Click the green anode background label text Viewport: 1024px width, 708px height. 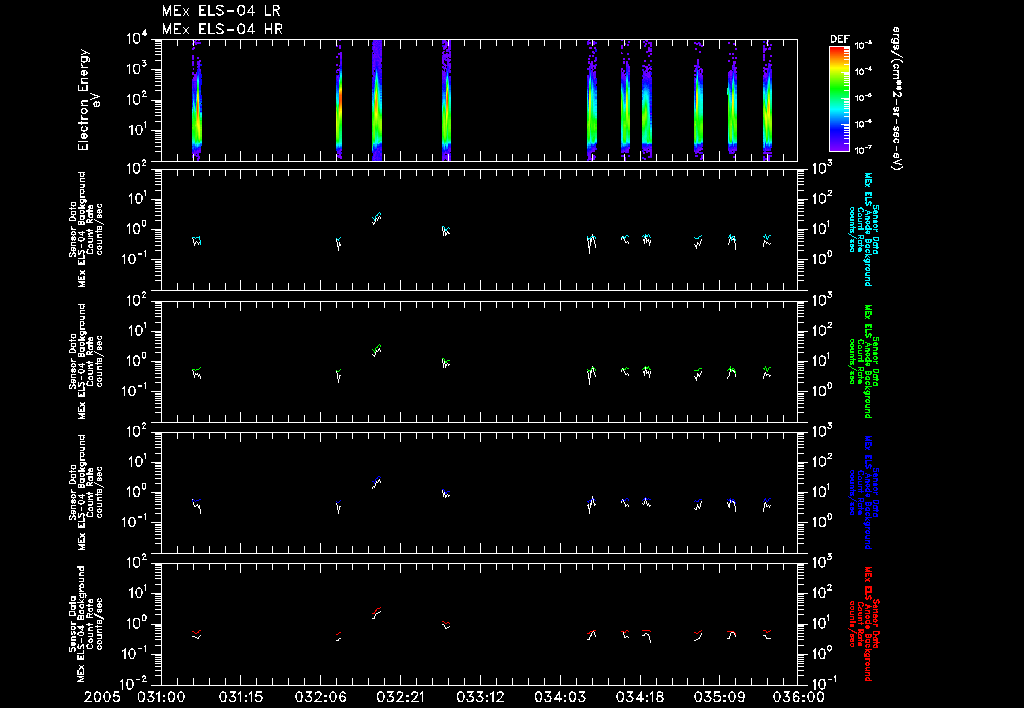click(x=863, y=361)
